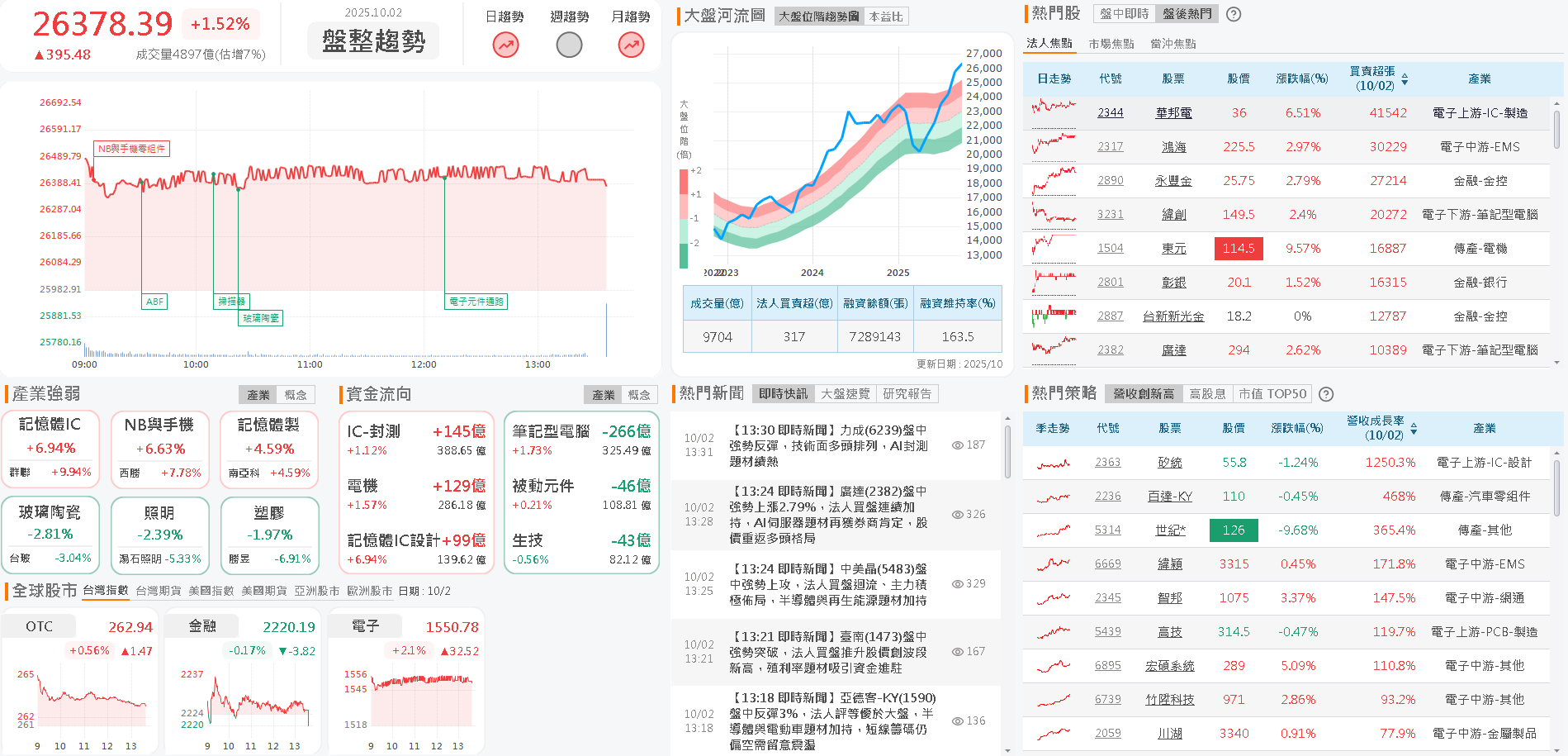The image size is (1568, 756).
Task: Toggle 產業強弱 panel to 產業
Action: click(258, 395)
